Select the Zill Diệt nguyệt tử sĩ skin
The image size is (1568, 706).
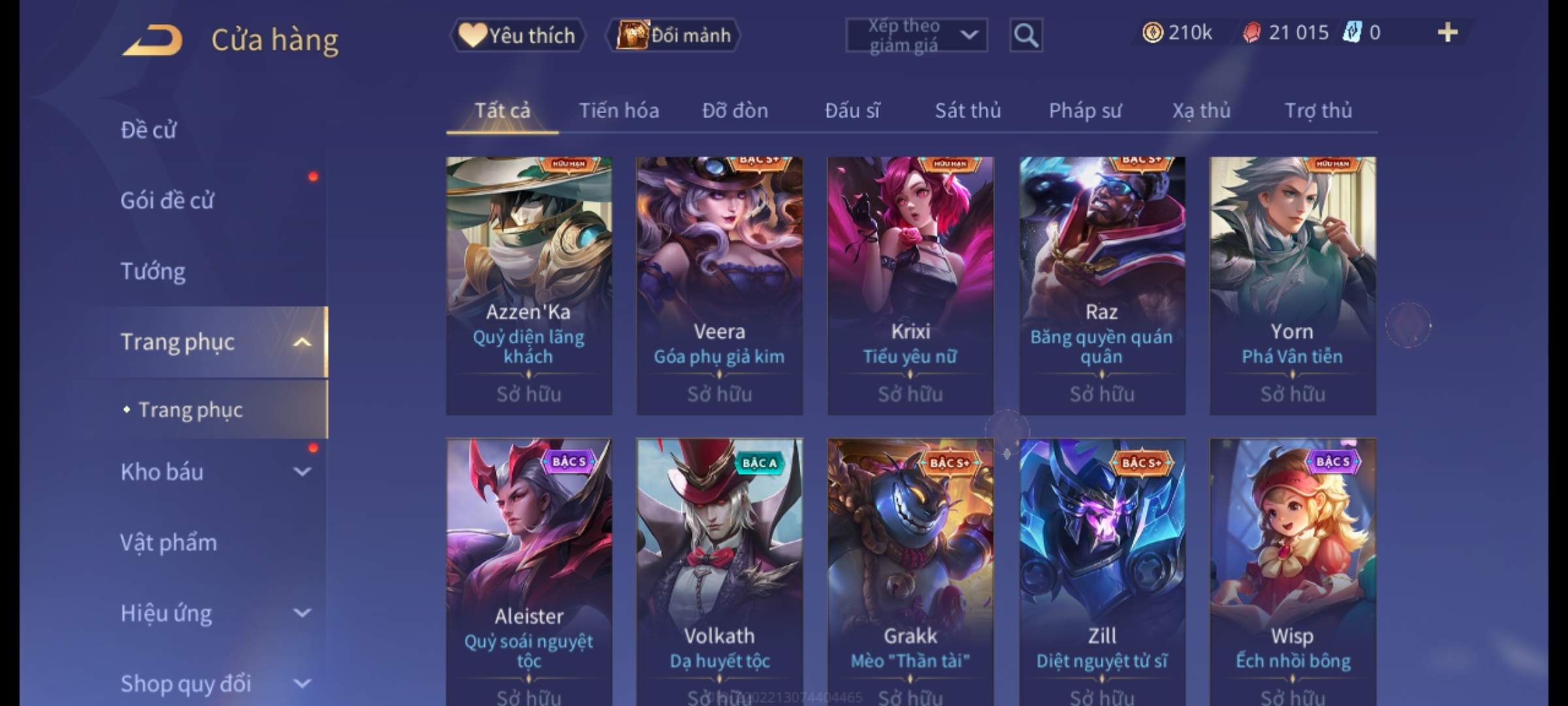[x=1102, y=572]
